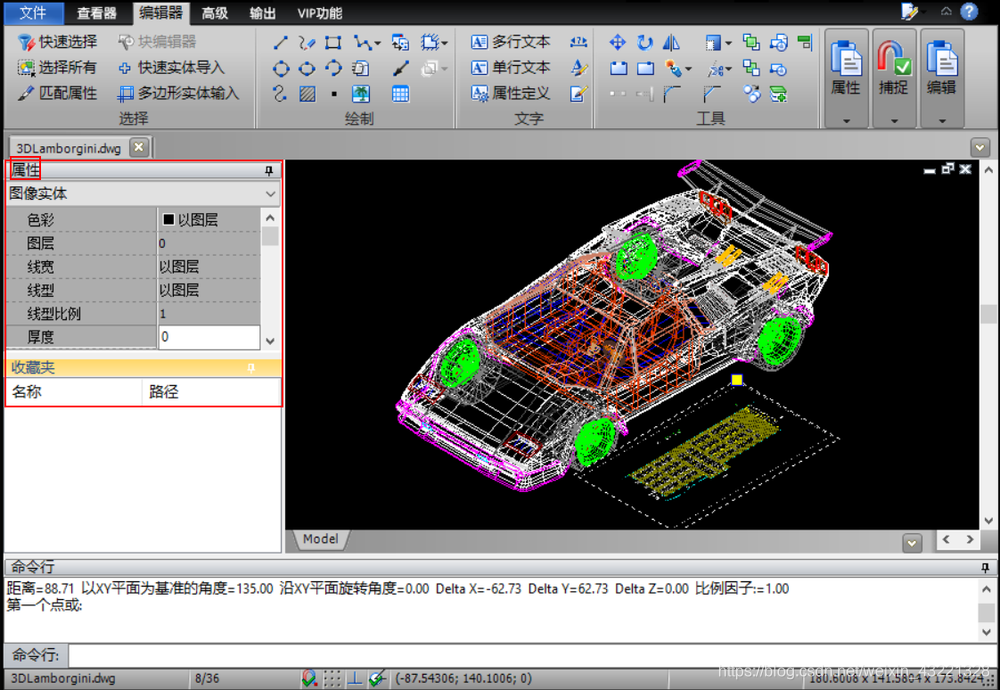Switch to the 输出 ribbon tab
Viewport: 1000px width, 690px height.
coord(262,13)
